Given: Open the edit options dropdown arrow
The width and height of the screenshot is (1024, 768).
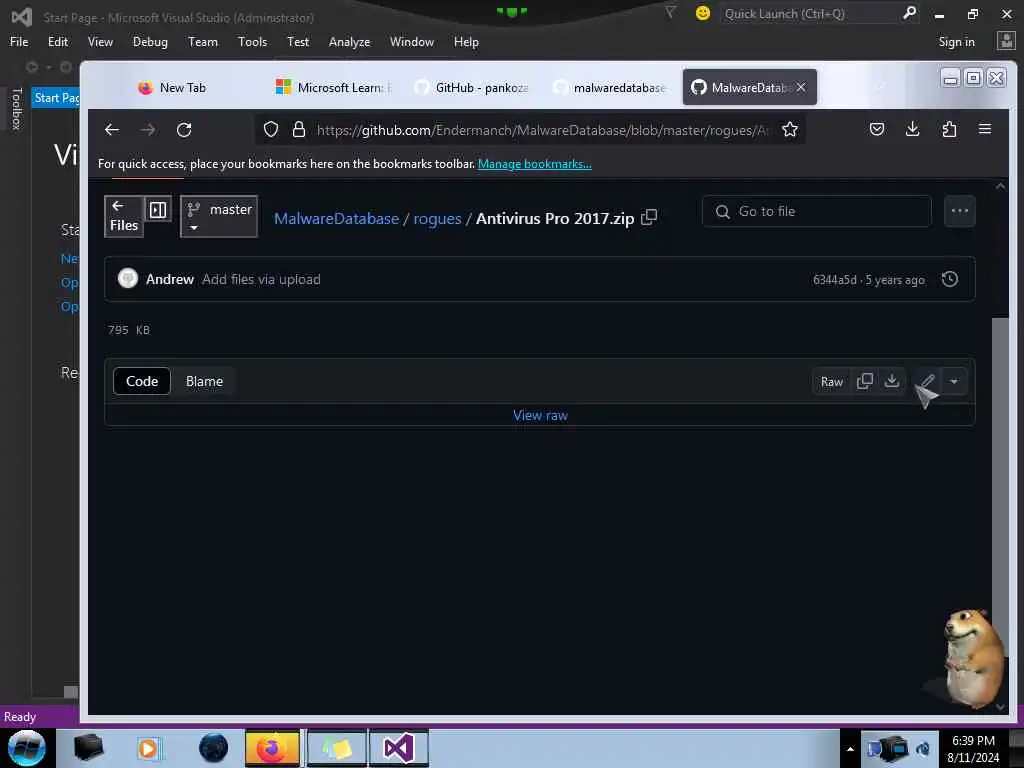Looking at the screenshot, I should [x=953, y=381].
